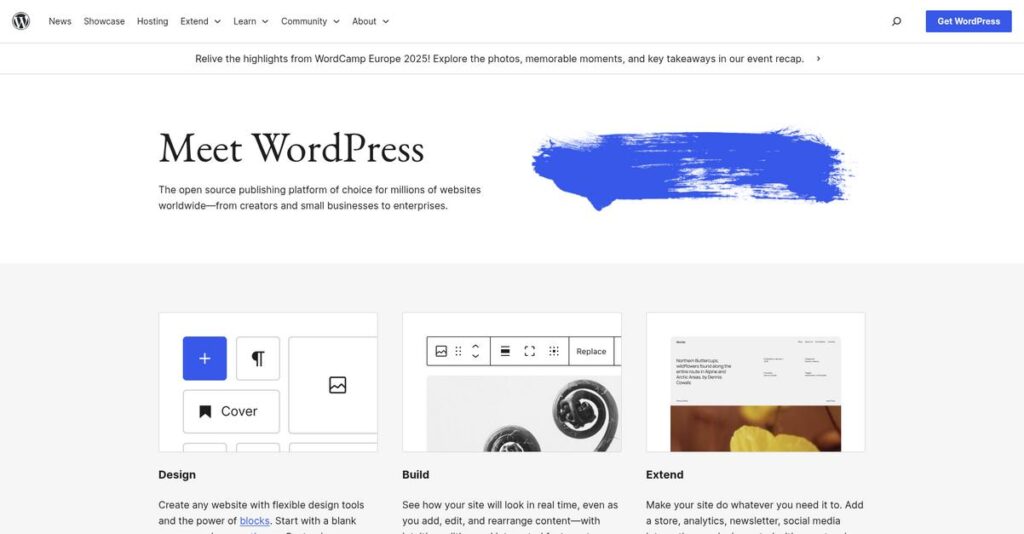Click the align icon in Build toolbar
Screen dimensions: 1024x534
(x=505, y=351)
